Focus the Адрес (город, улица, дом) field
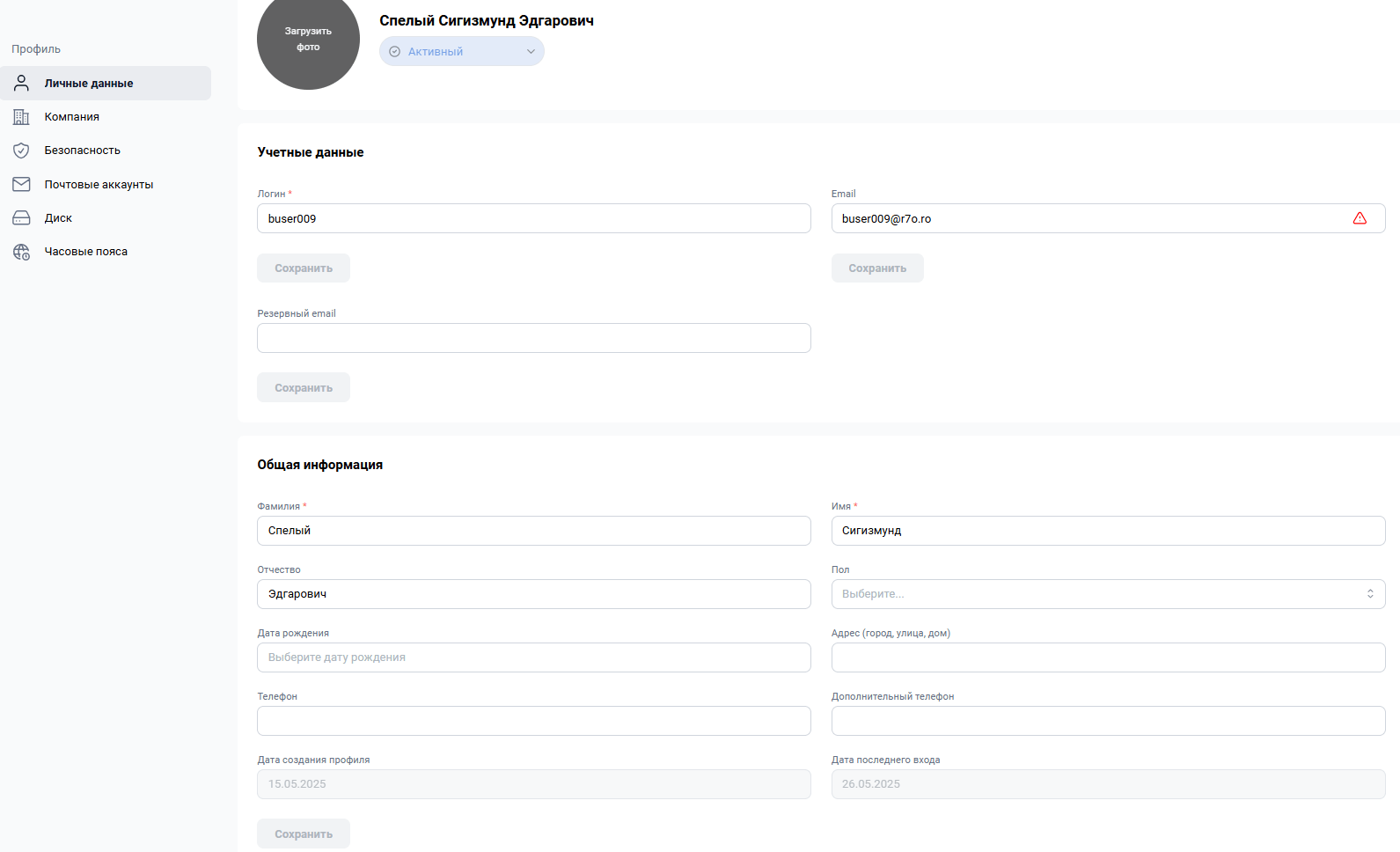This screenshot has width=1400, height=852. pos(1108,657)
